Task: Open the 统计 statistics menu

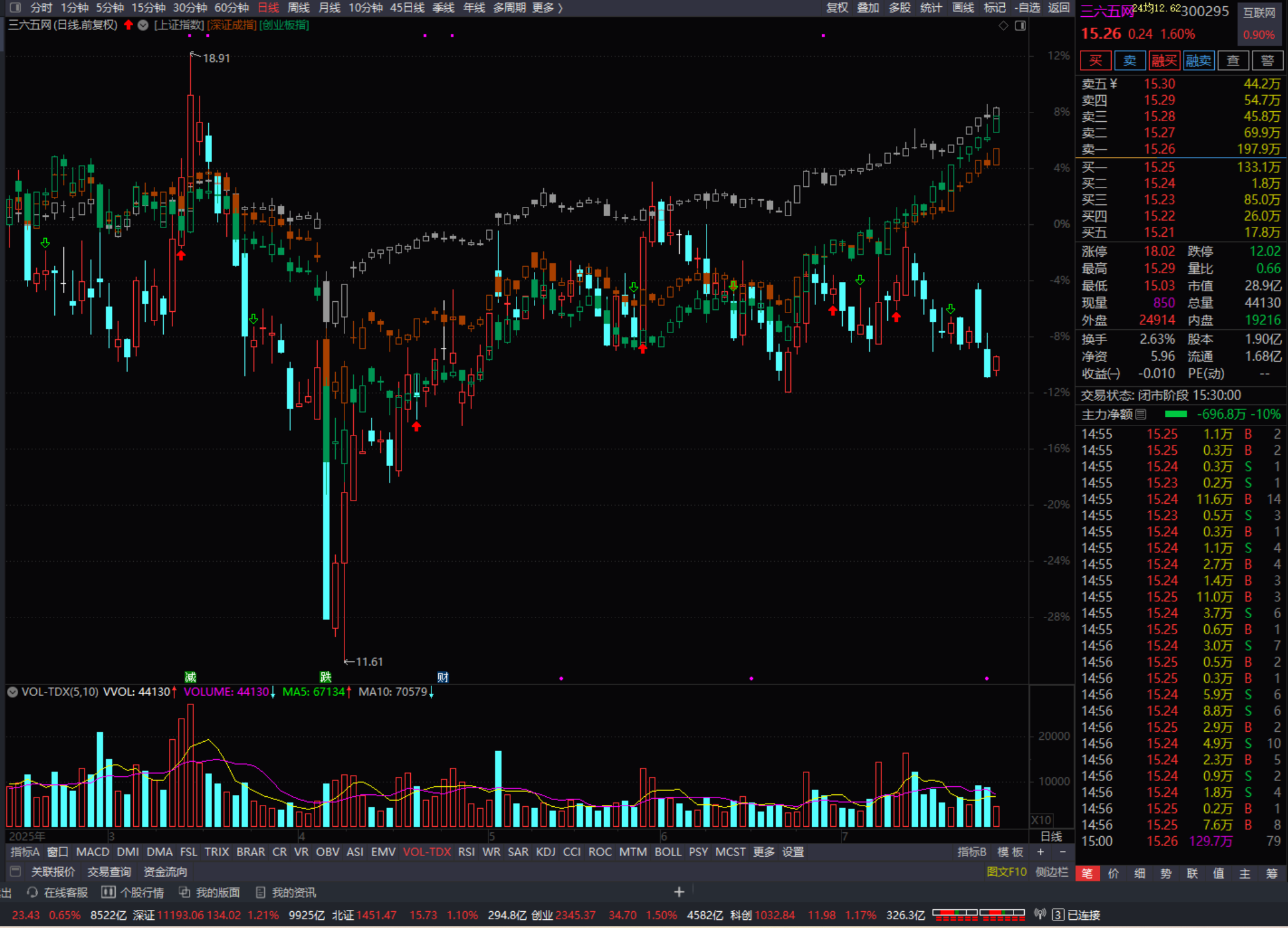Action: (x=931, y=7)
